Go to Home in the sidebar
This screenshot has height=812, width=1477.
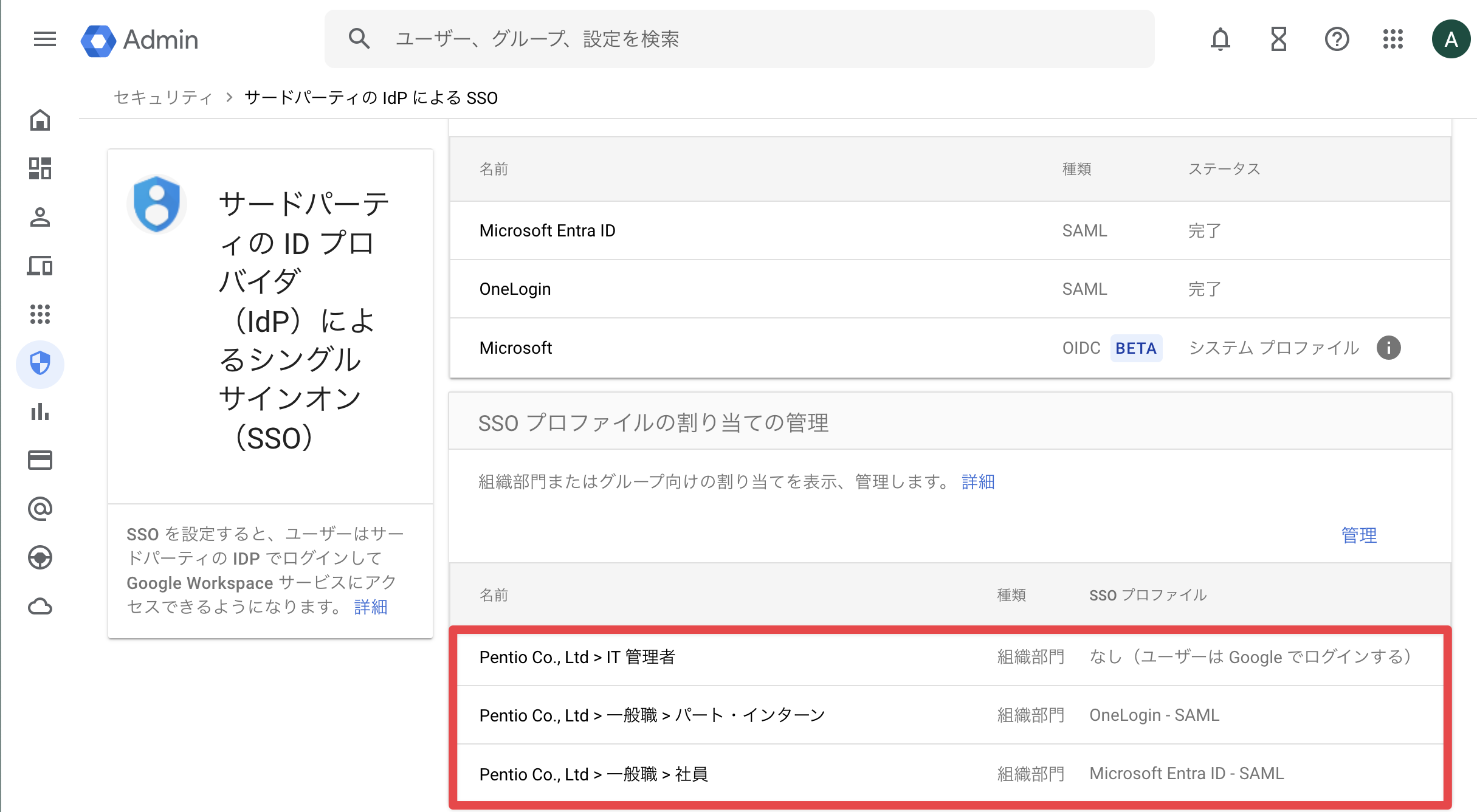(40, 120)
